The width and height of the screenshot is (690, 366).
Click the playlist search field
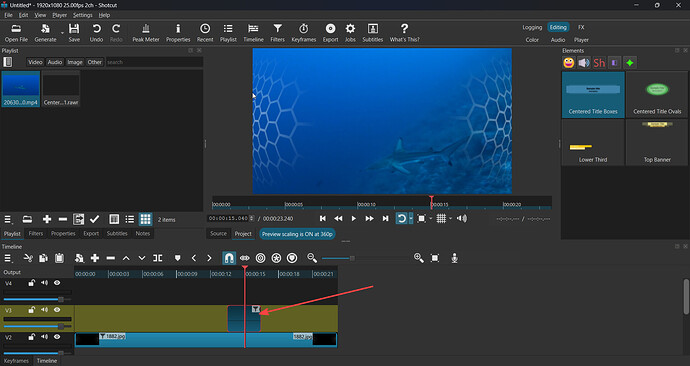click(154, 62)
